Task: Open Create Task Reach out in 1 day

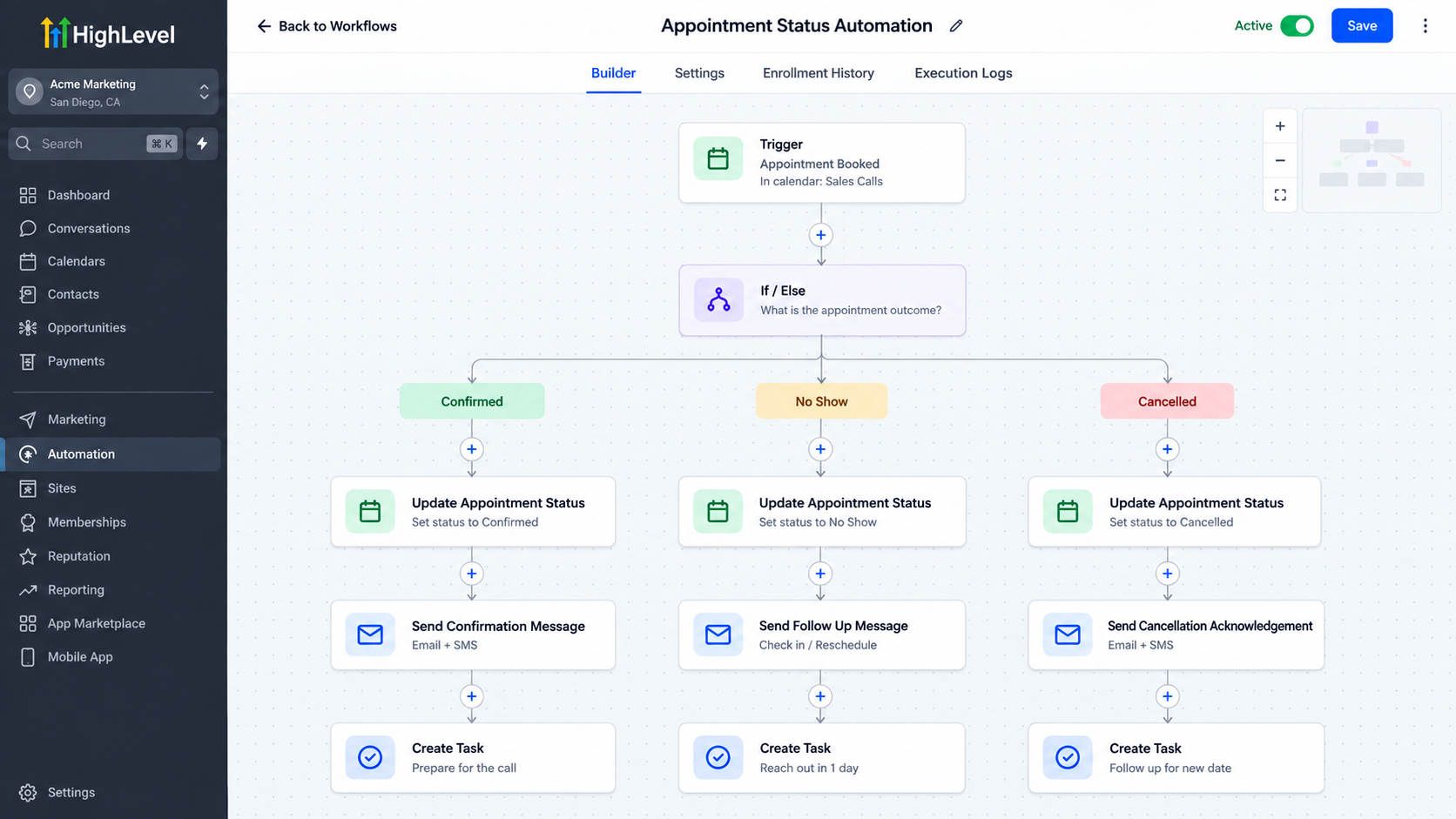Action: click(822, 758)
